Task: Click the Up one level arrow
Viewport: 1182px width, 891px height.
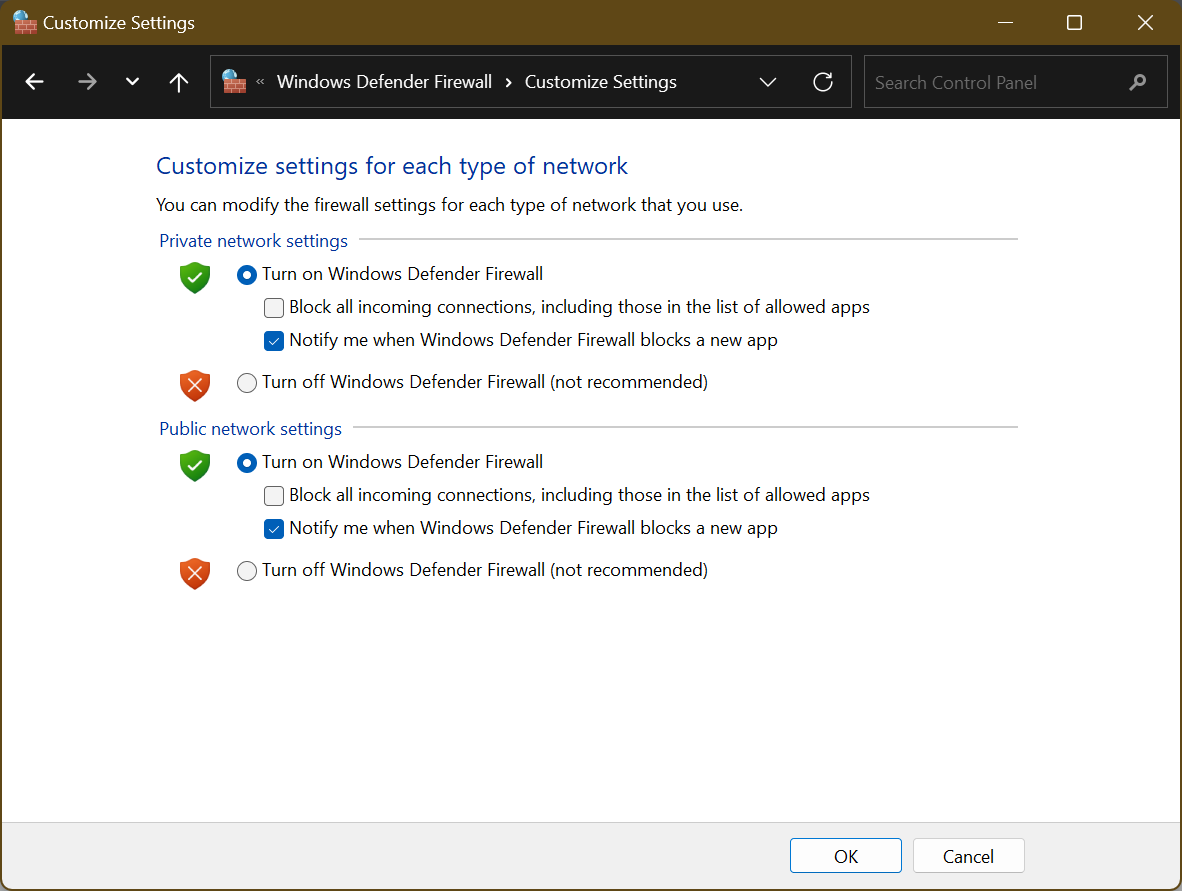Action: click(x=179, y=82)
